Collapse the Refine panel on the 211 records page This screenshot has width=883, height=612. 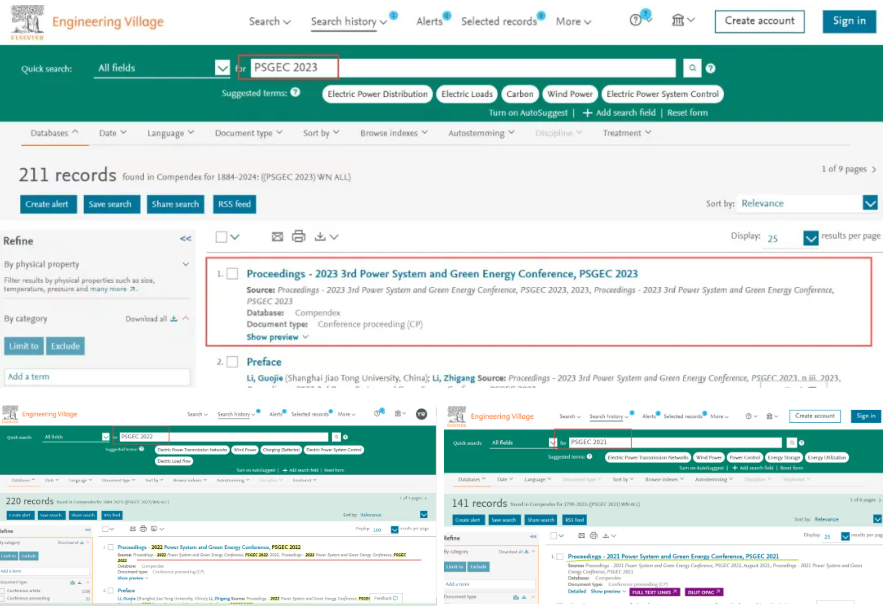pyautogui.click(x=185, y=240)
